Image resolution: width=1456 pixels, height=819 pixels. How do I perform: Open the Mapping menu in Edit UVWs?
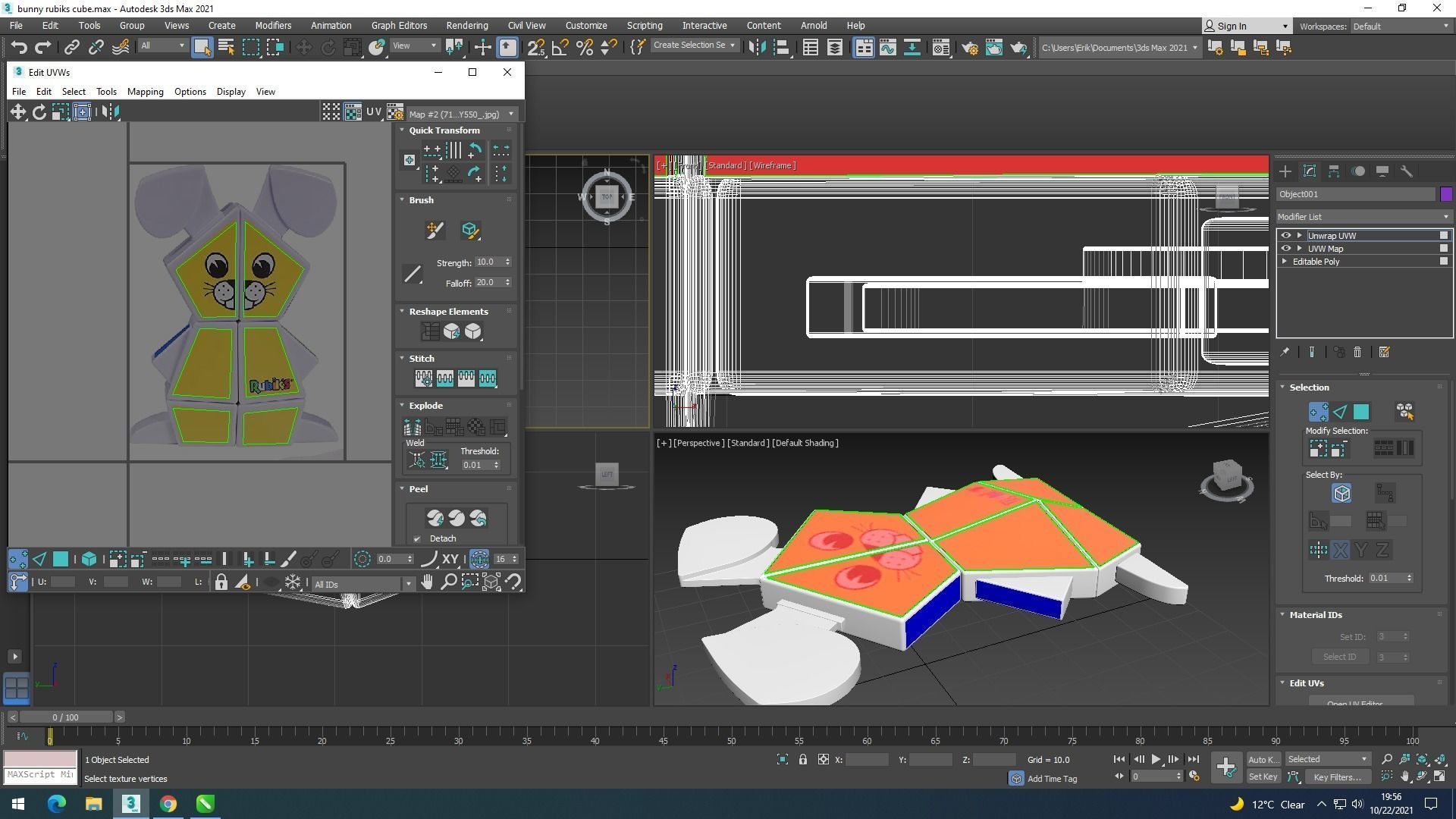(x=145, y=92)
